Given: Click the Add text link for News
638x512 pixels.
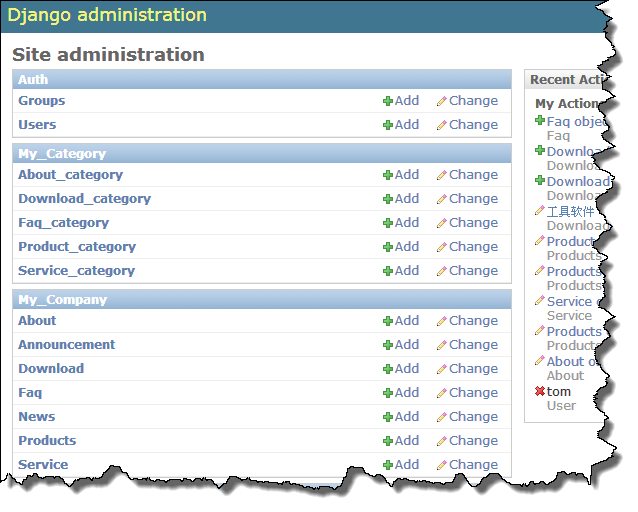Looking at the screenshot, I should 406,417.
